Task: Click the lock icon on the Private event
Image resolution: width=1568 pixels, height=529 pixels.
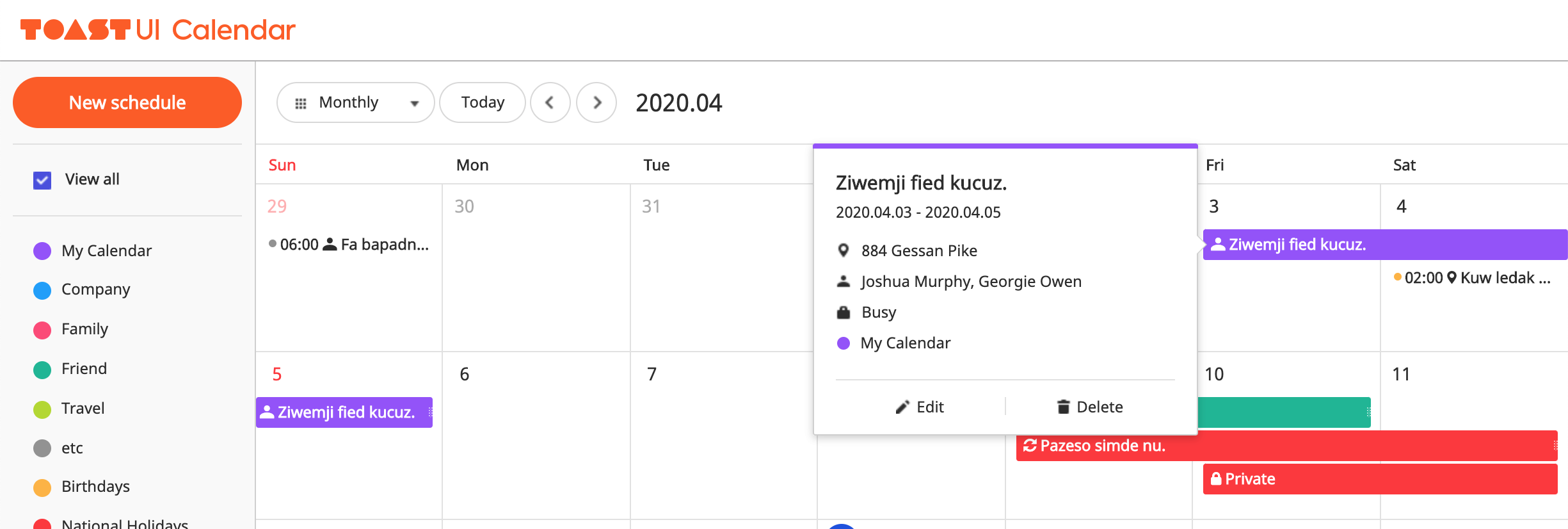Action: [x=1215, y=478]
